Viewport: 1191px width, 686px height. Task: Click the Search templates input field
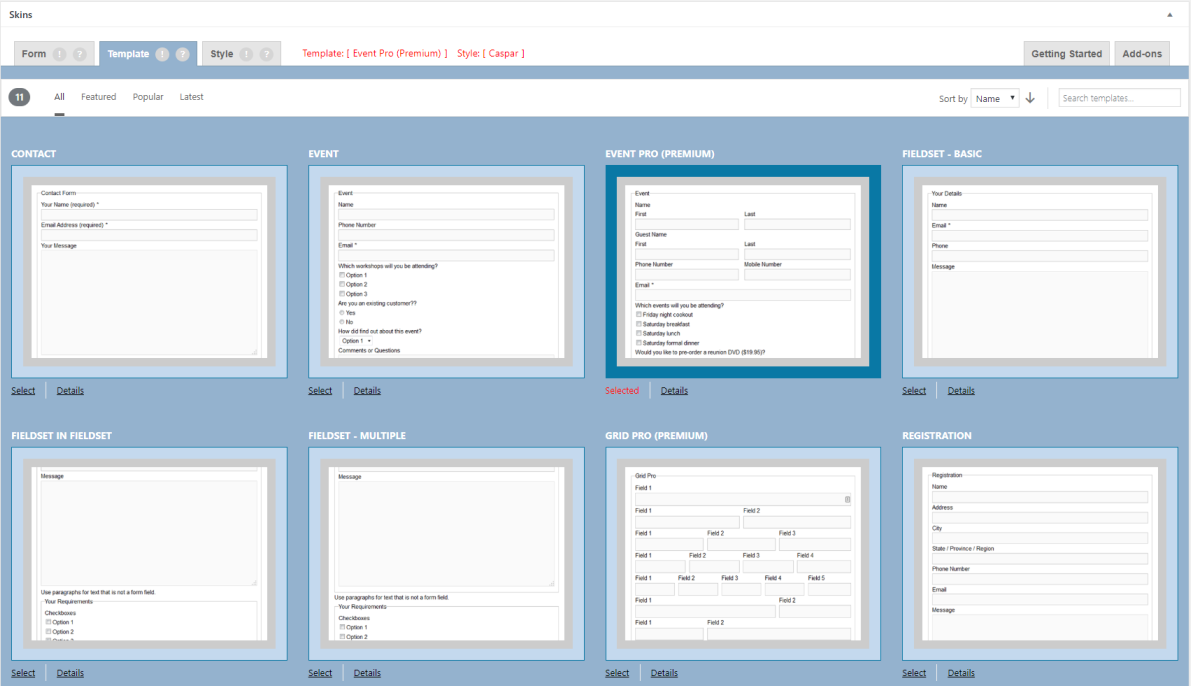click(x=1119, y=98)
